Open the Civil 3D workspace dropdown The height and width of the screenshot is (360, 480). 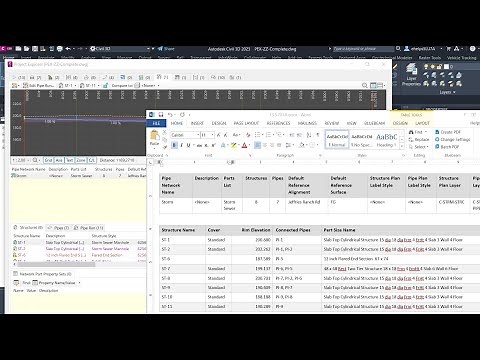(148, 49)
